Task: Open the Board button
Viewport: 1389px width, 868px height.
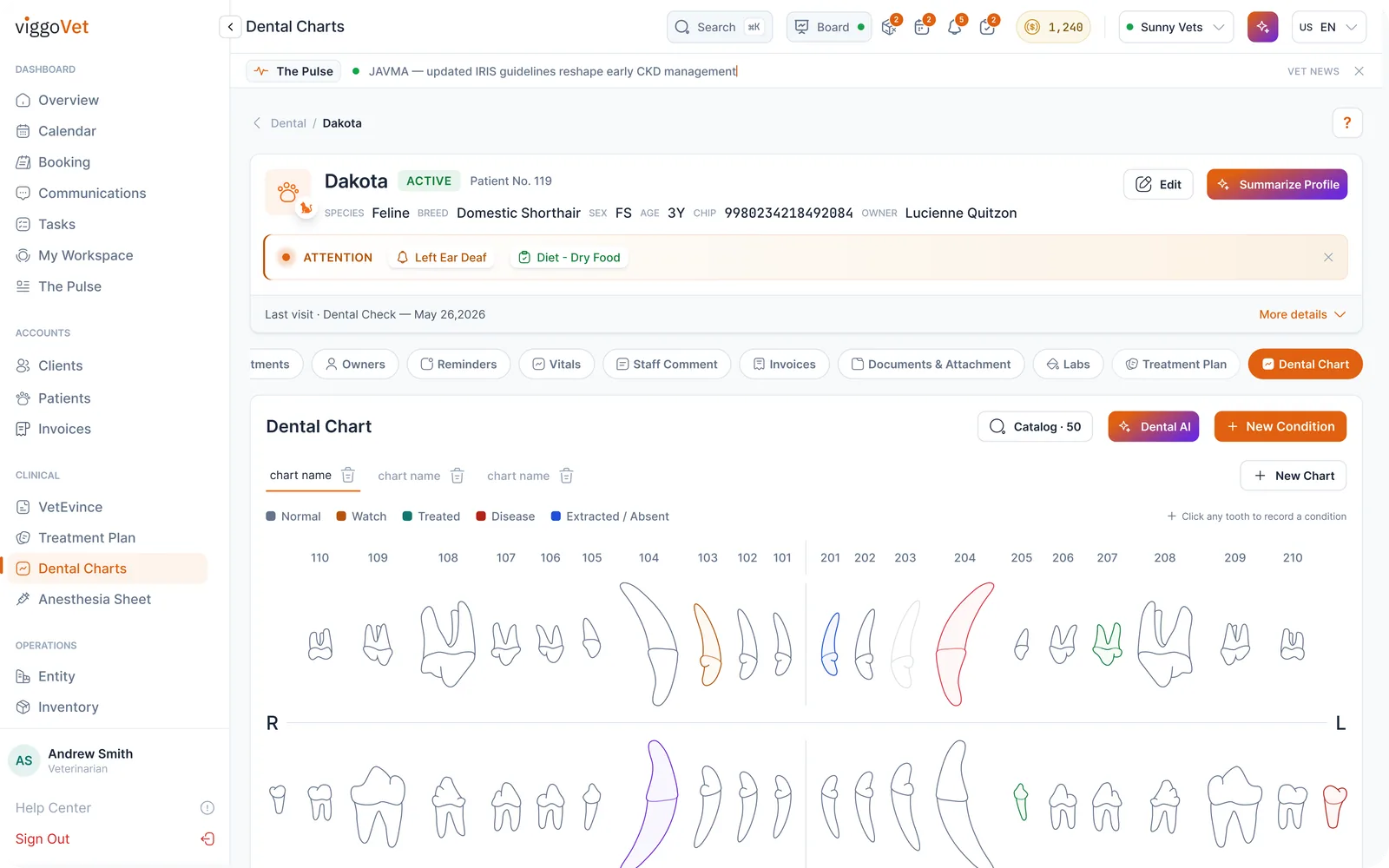Action: point(830,27)
